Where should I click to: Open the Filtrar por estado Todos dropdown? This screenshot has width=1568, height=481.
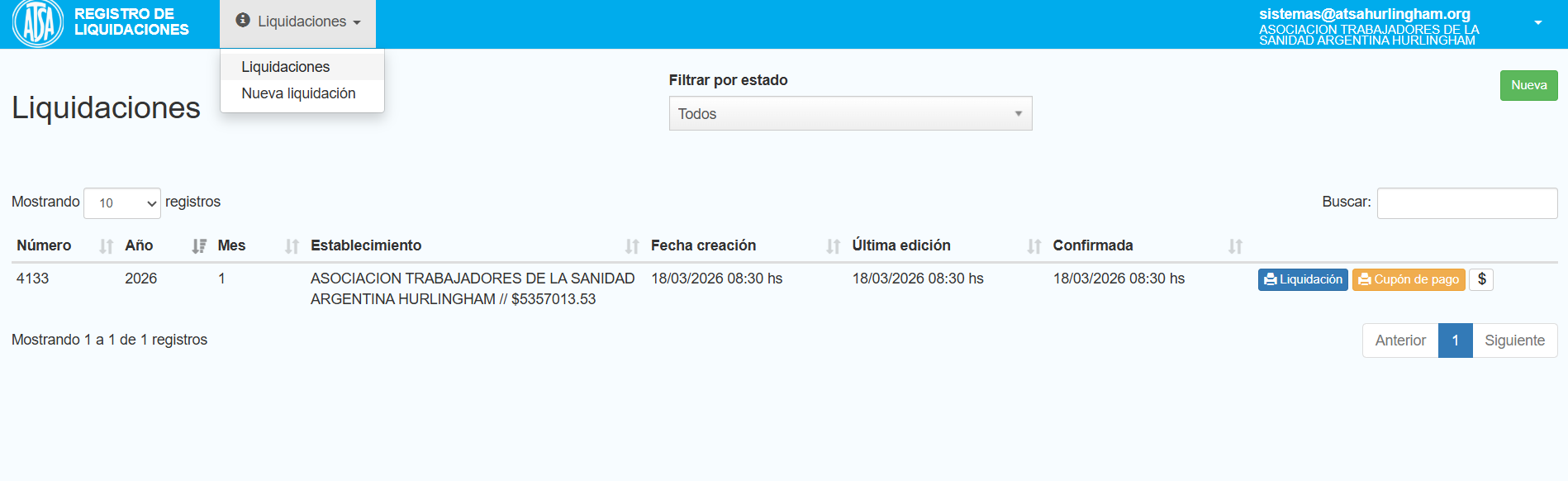850,113
